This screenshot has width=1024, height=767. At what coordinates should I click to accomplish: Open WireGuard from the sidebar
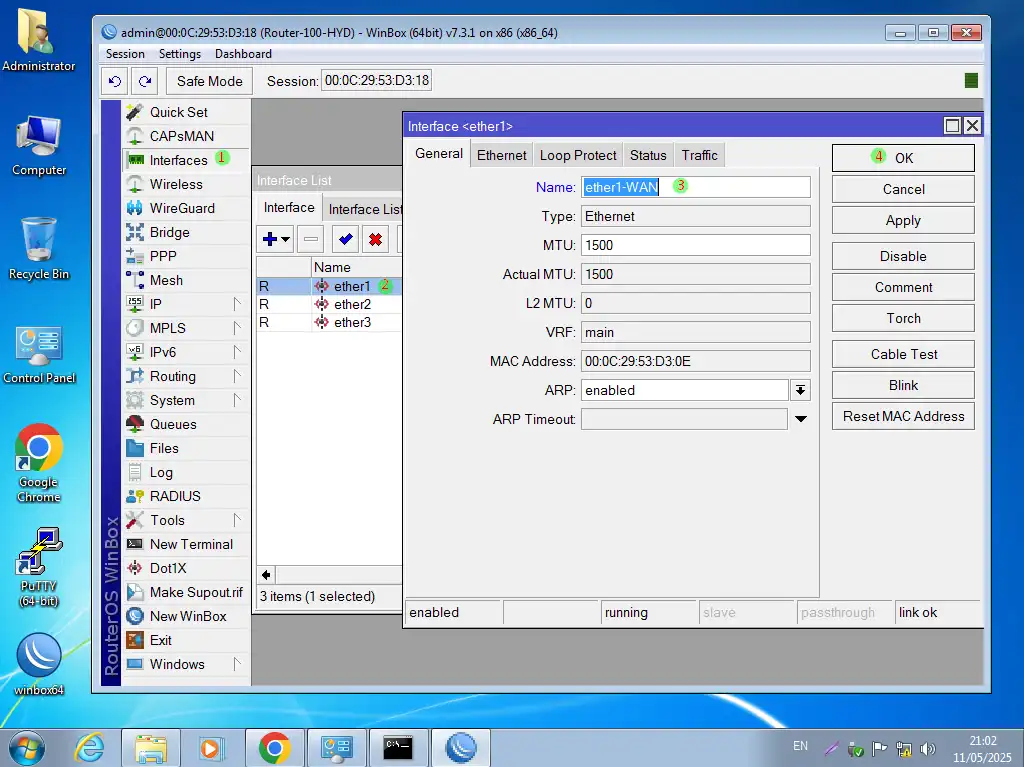point(181,208)
